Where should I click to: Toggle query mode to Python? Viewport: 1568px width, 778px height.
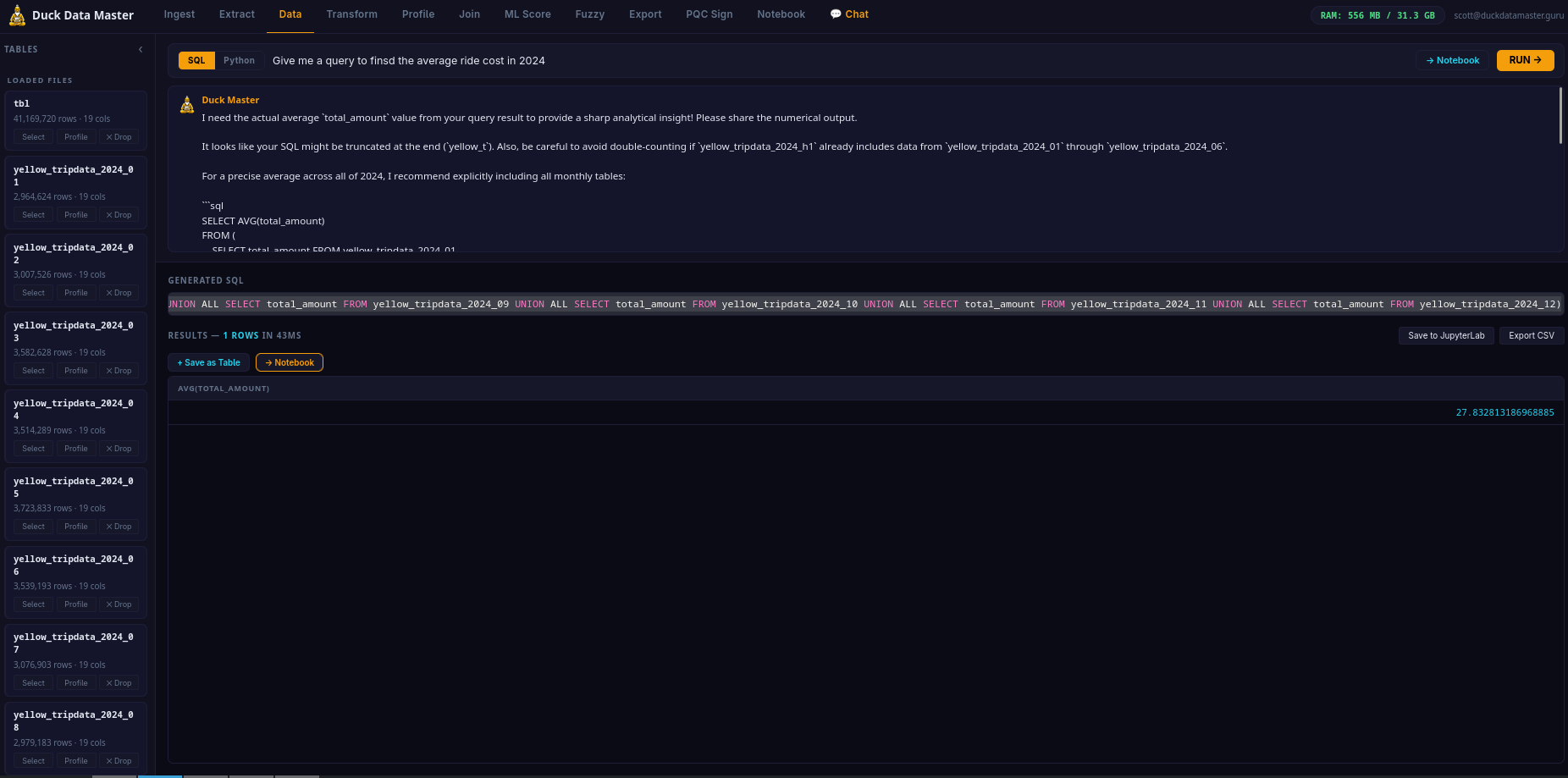point(239,60)
